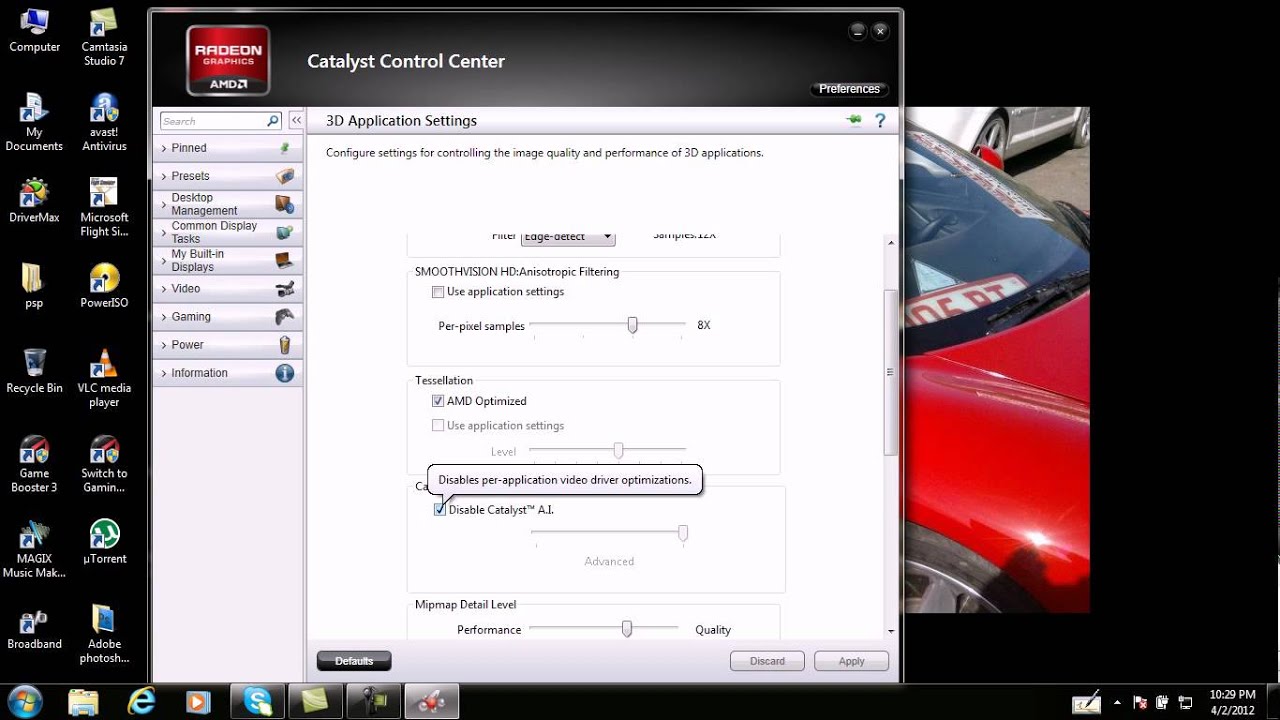Viewport: 1280px width, 720px height.
Task: Open Internet Explorer from the taskbar
Action: point(140,701)
